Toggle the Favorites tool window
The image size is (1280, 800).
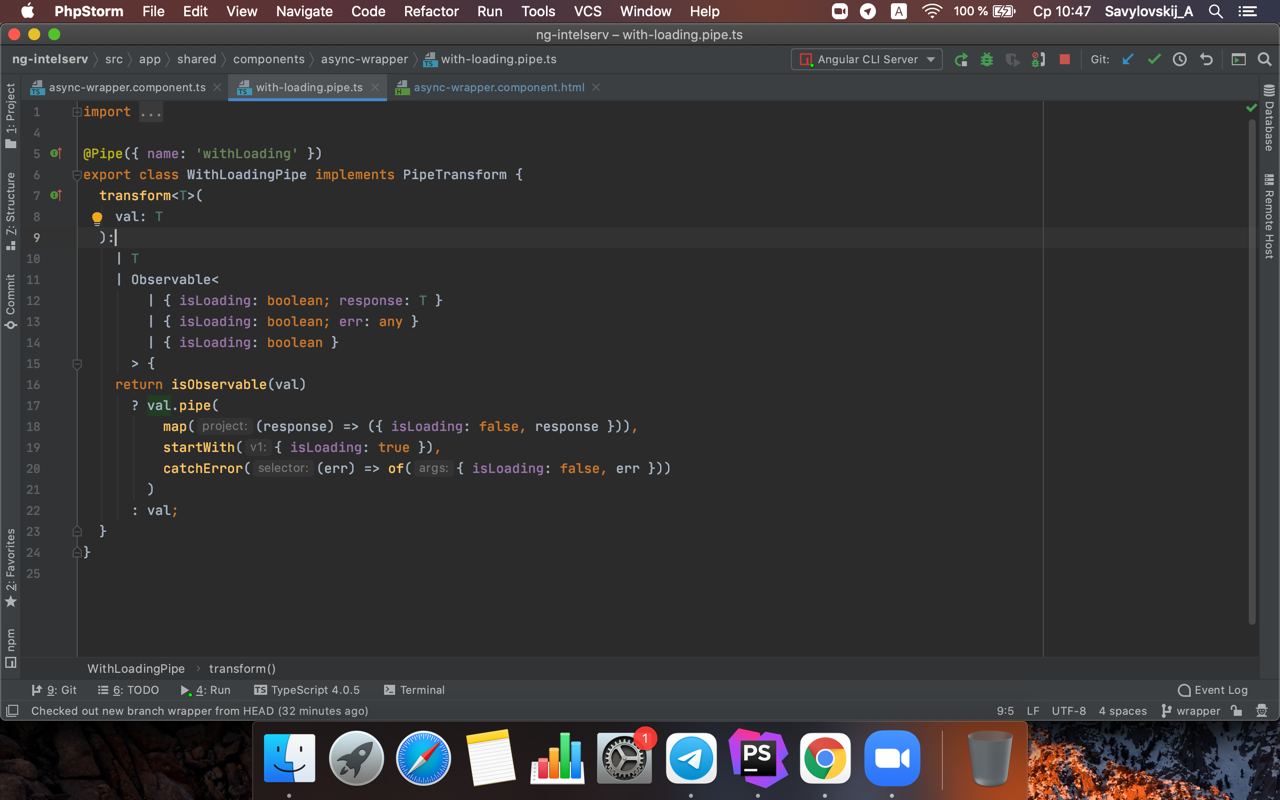(x=11, y=567)
